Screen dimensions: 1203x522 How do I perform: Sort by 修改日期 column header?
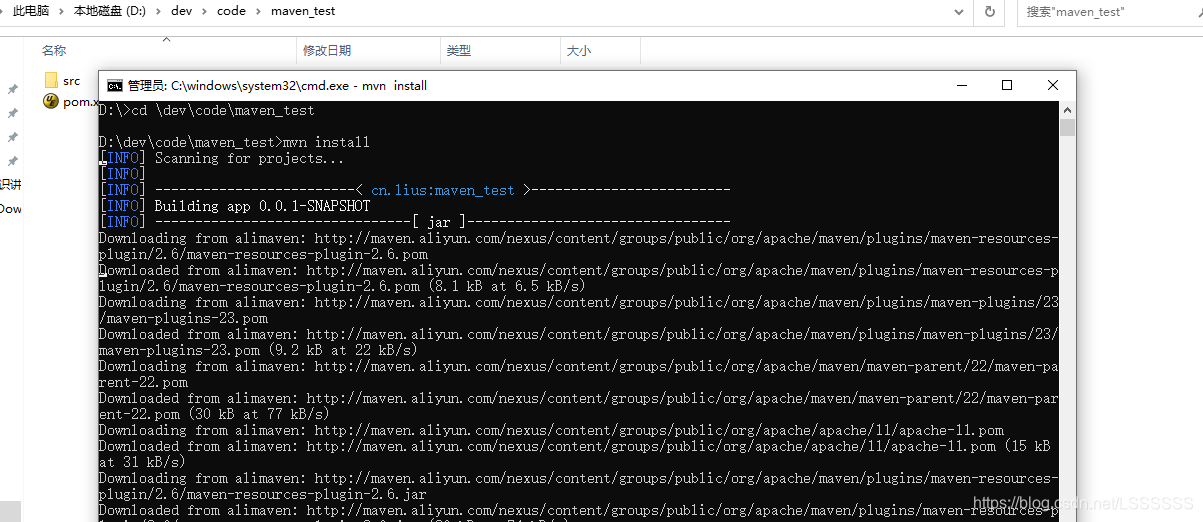(327, 51)
